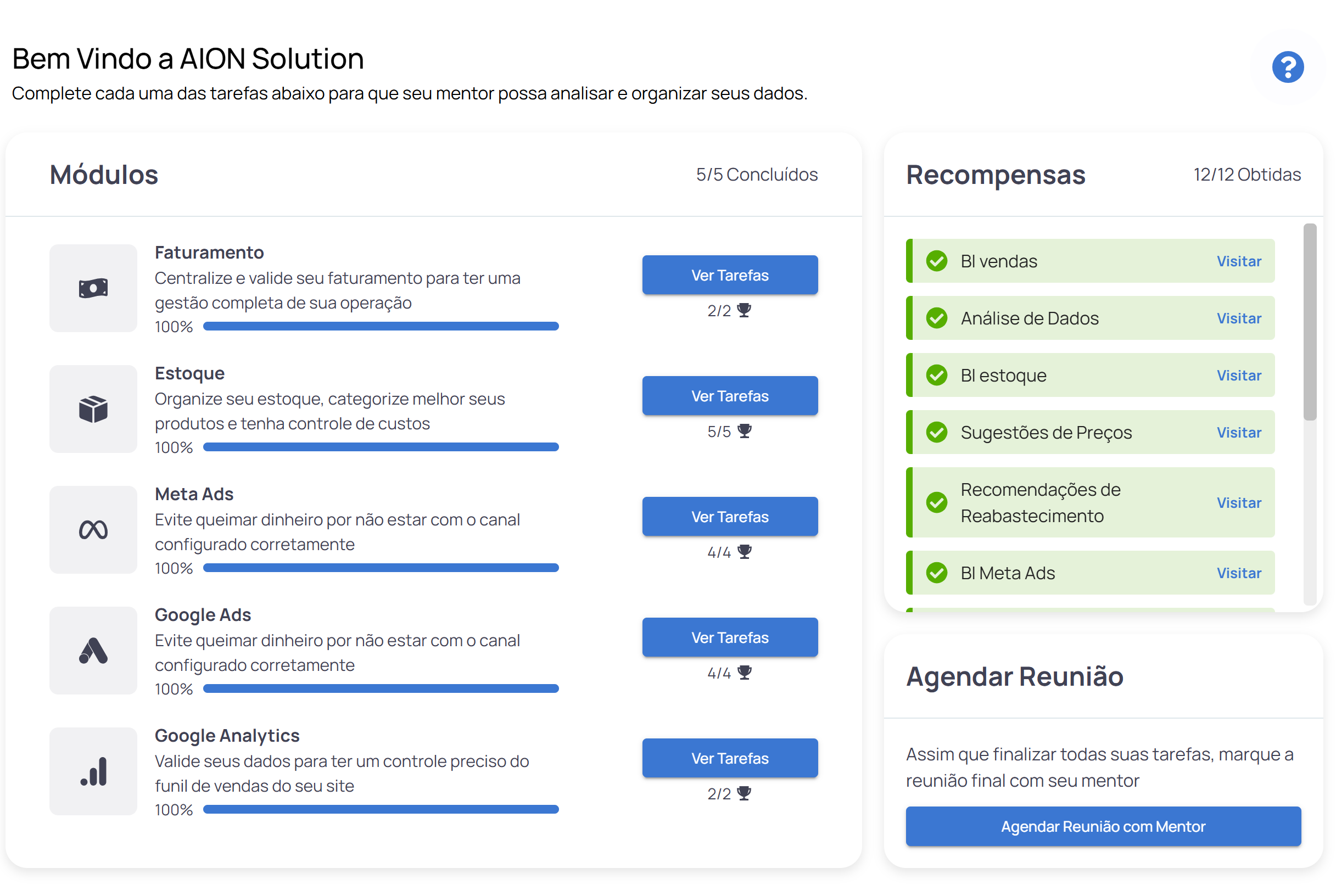
Task: Click the Estoque progress bar
Action: click(381, 447)
